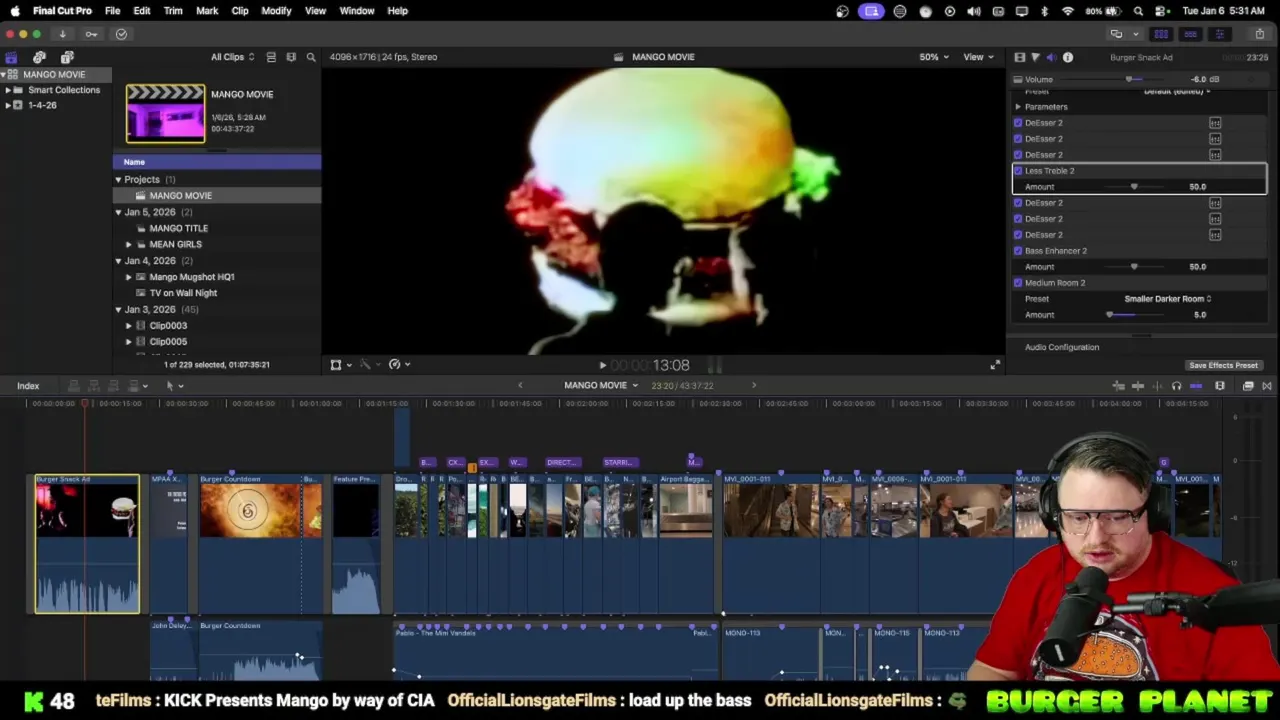The height and width of the screenshot is (720, 1280).
Task: Open the Window menu
Action: tap(357, 11)
